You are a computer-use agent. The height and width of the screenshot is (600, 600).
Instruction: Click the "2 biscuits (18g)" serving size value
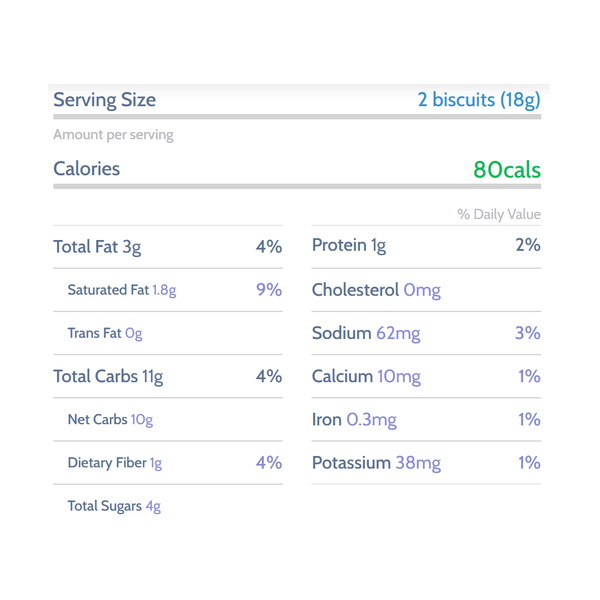478,100
